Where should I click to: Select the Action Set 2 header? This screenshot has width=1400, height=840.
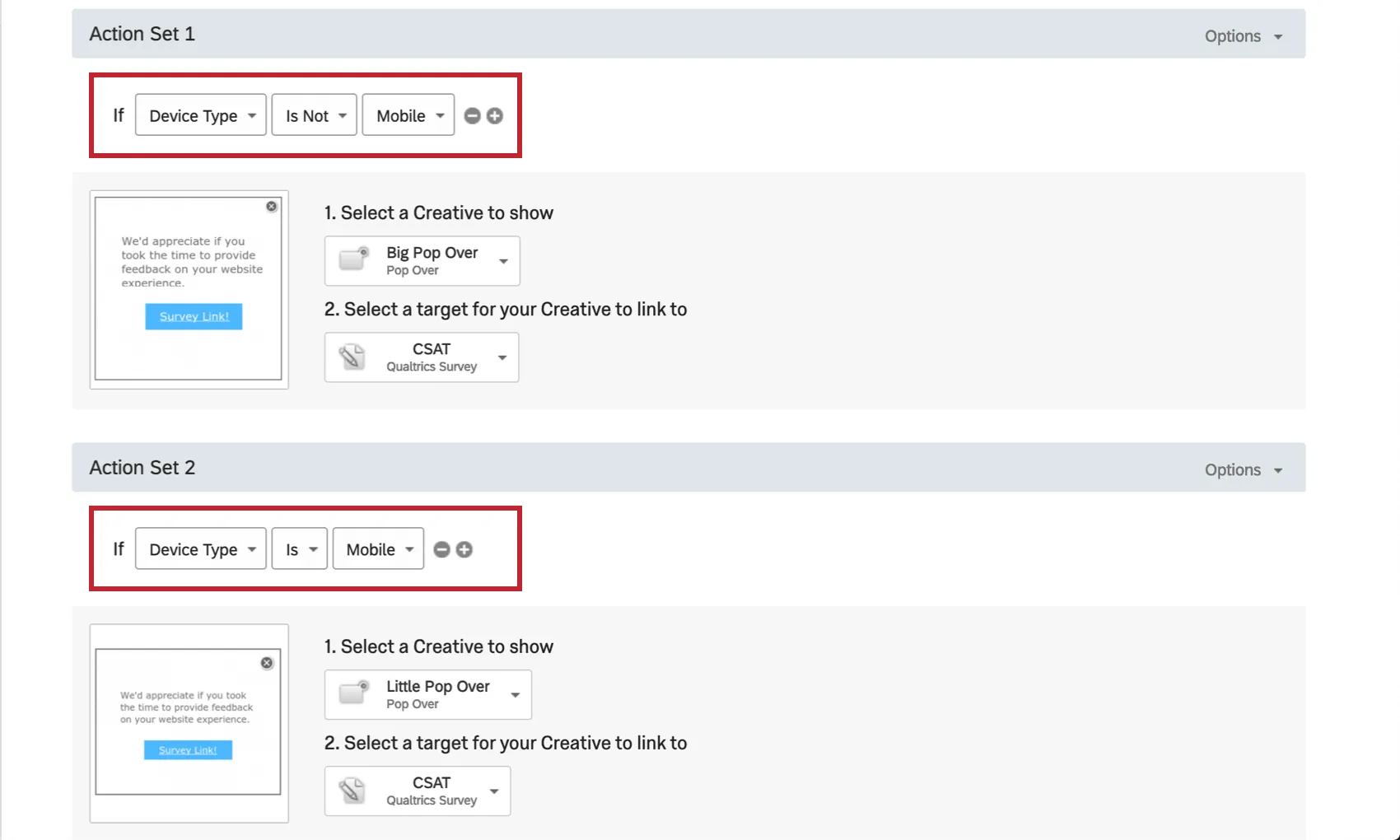coord(142,467)
